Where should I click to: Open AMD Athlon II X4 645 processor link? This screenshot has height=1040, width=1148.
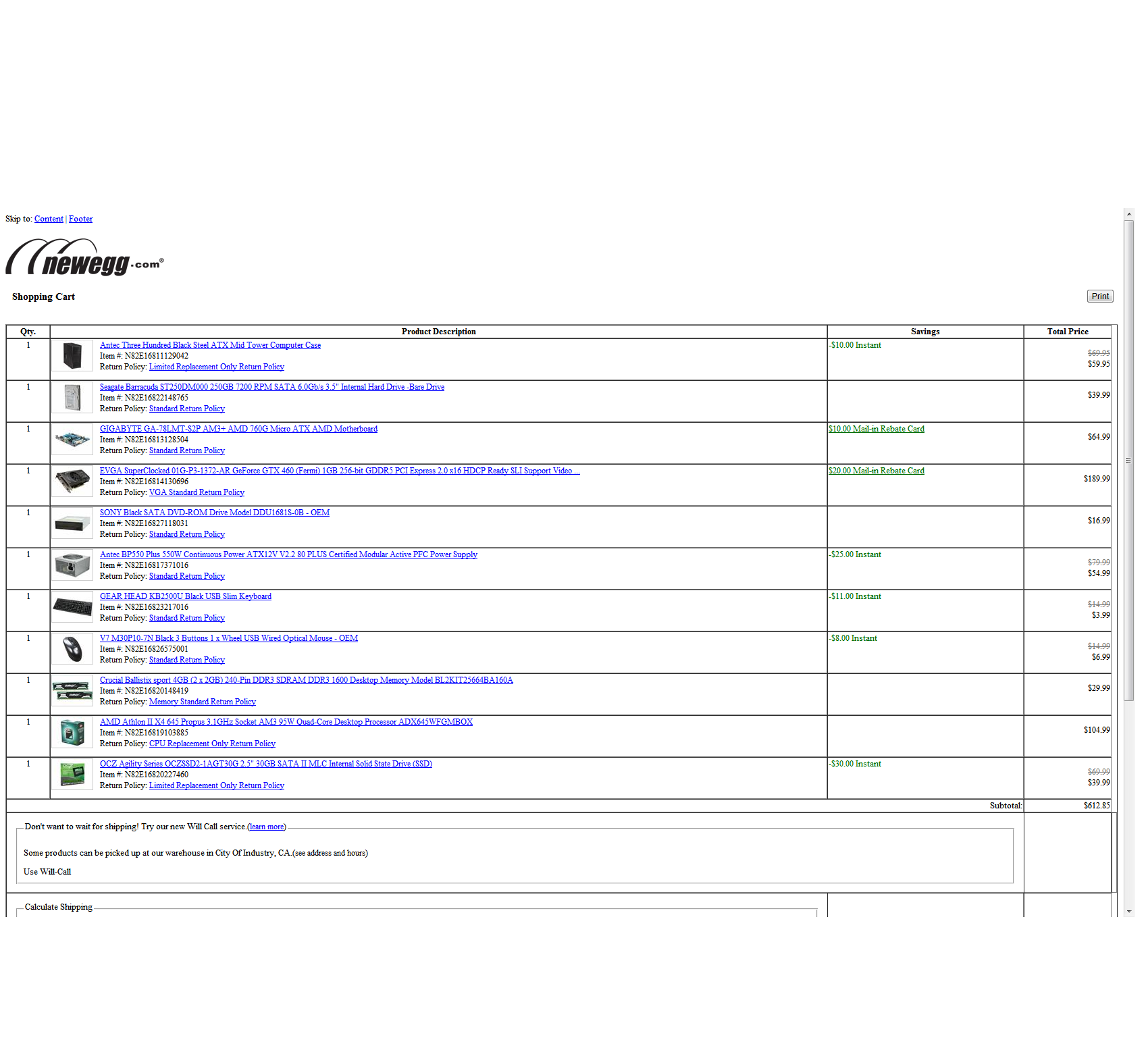[286, 722]
